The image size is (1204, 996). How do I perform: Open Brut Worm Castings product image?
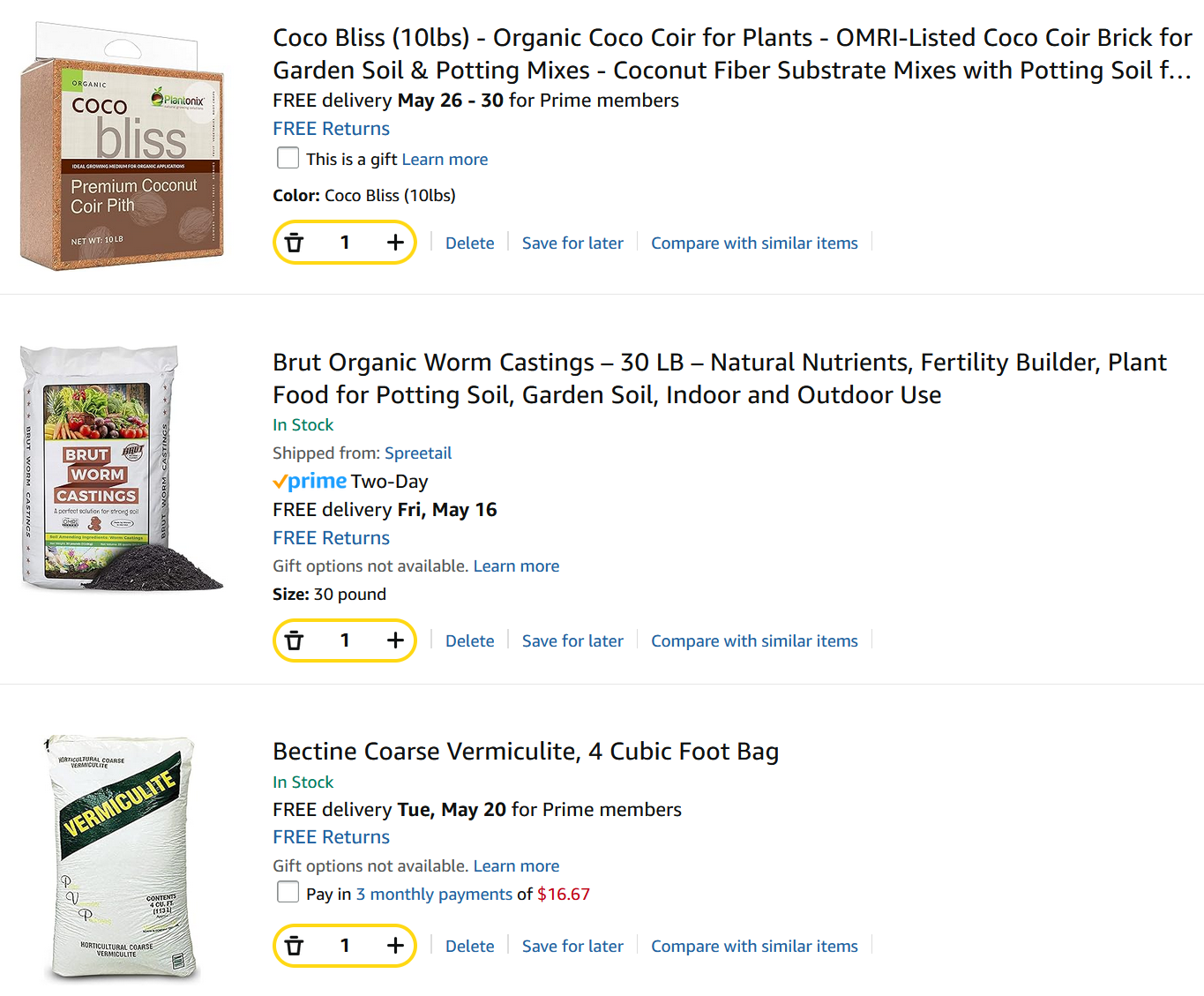122,468
